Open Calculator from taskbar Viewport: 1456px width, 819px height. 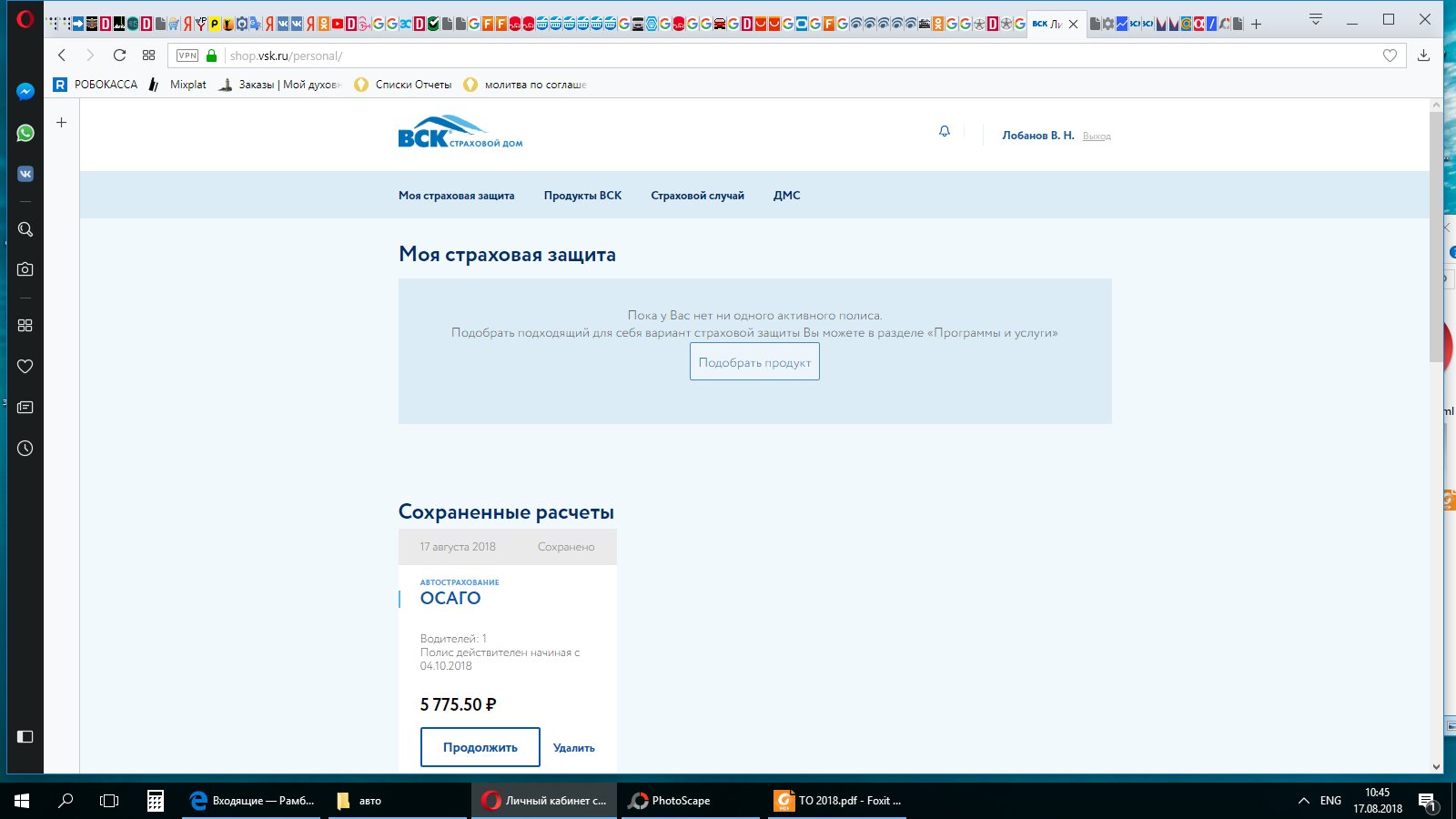[x=156, y=801]
